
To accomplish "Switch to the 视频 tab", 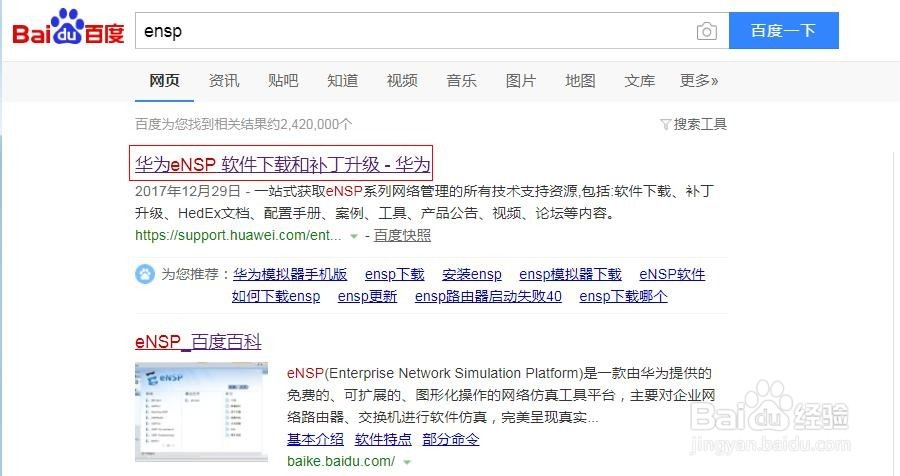I will (x=402, y=80).
